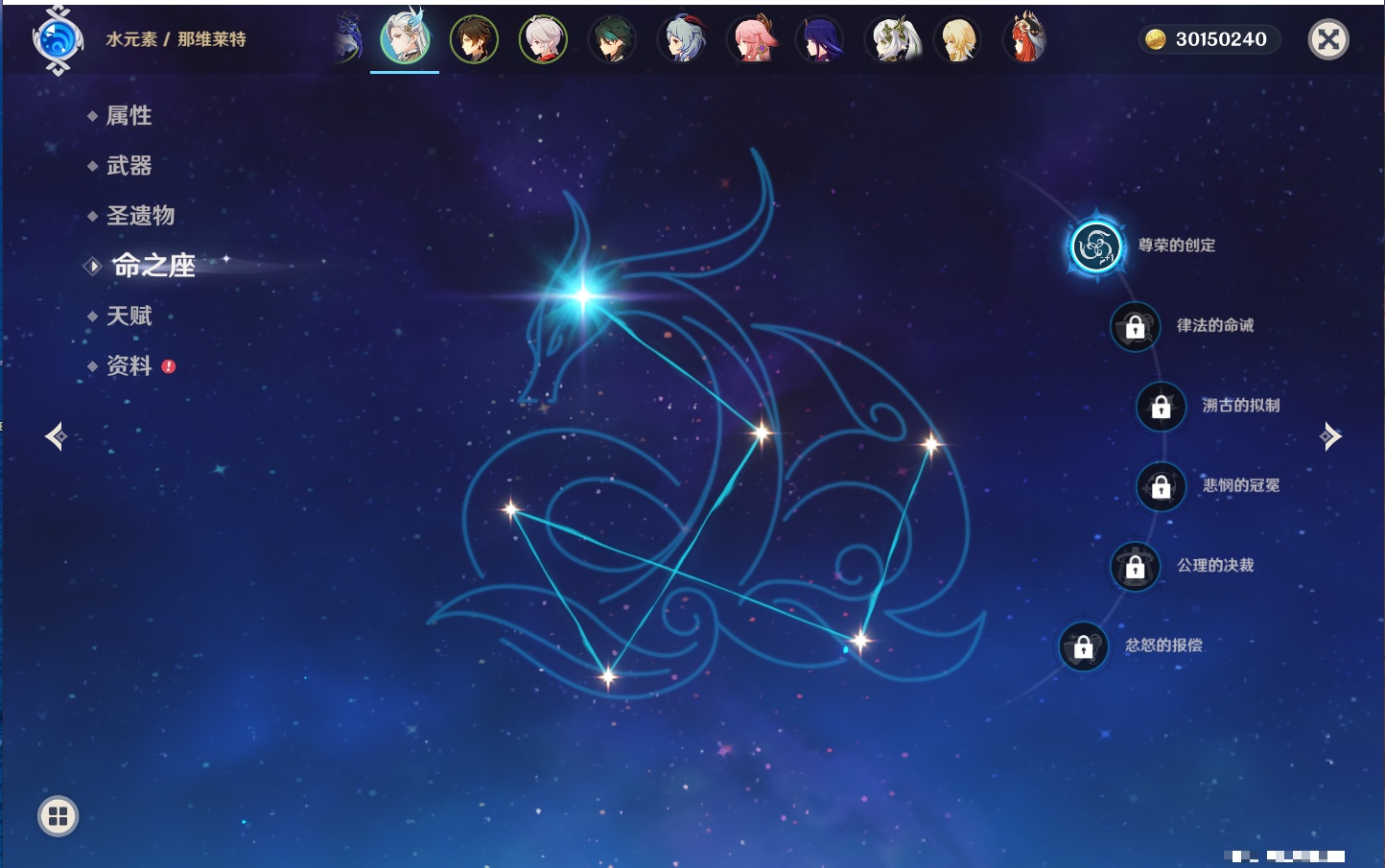
Task: Click the bright glowing star at dragon's head
Action: pos(583,295)
